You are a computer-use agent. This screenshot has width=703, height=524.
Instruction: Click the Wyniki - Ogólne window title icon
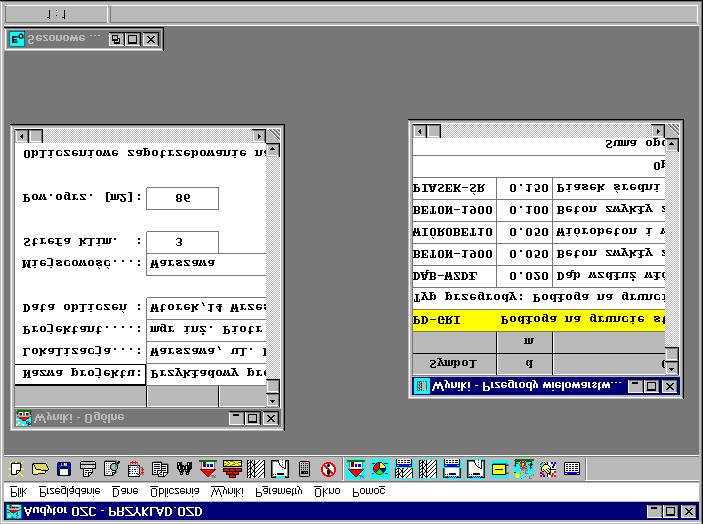tap(23, 418)
